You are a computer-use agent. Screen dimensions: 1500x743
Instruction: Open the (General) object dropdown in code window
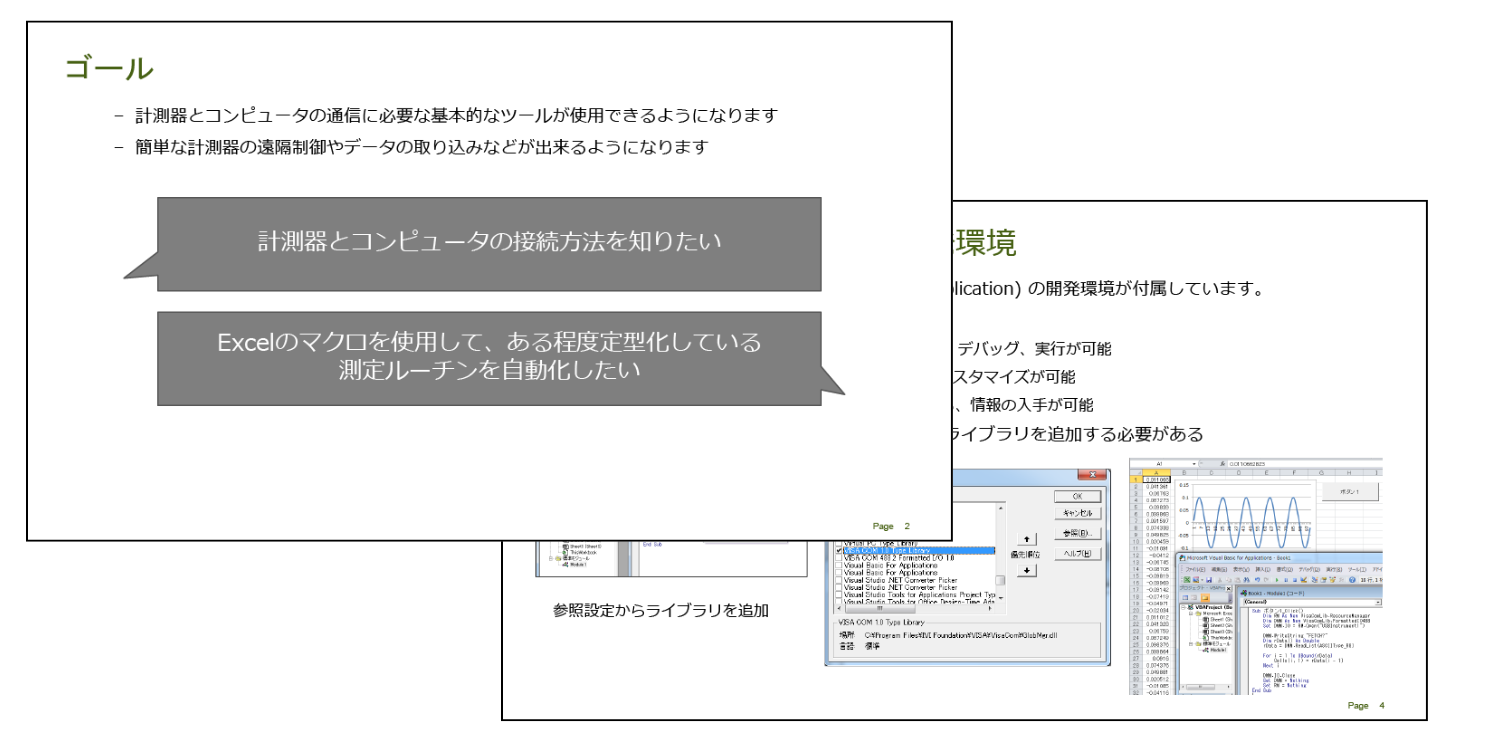(1379, 602)
